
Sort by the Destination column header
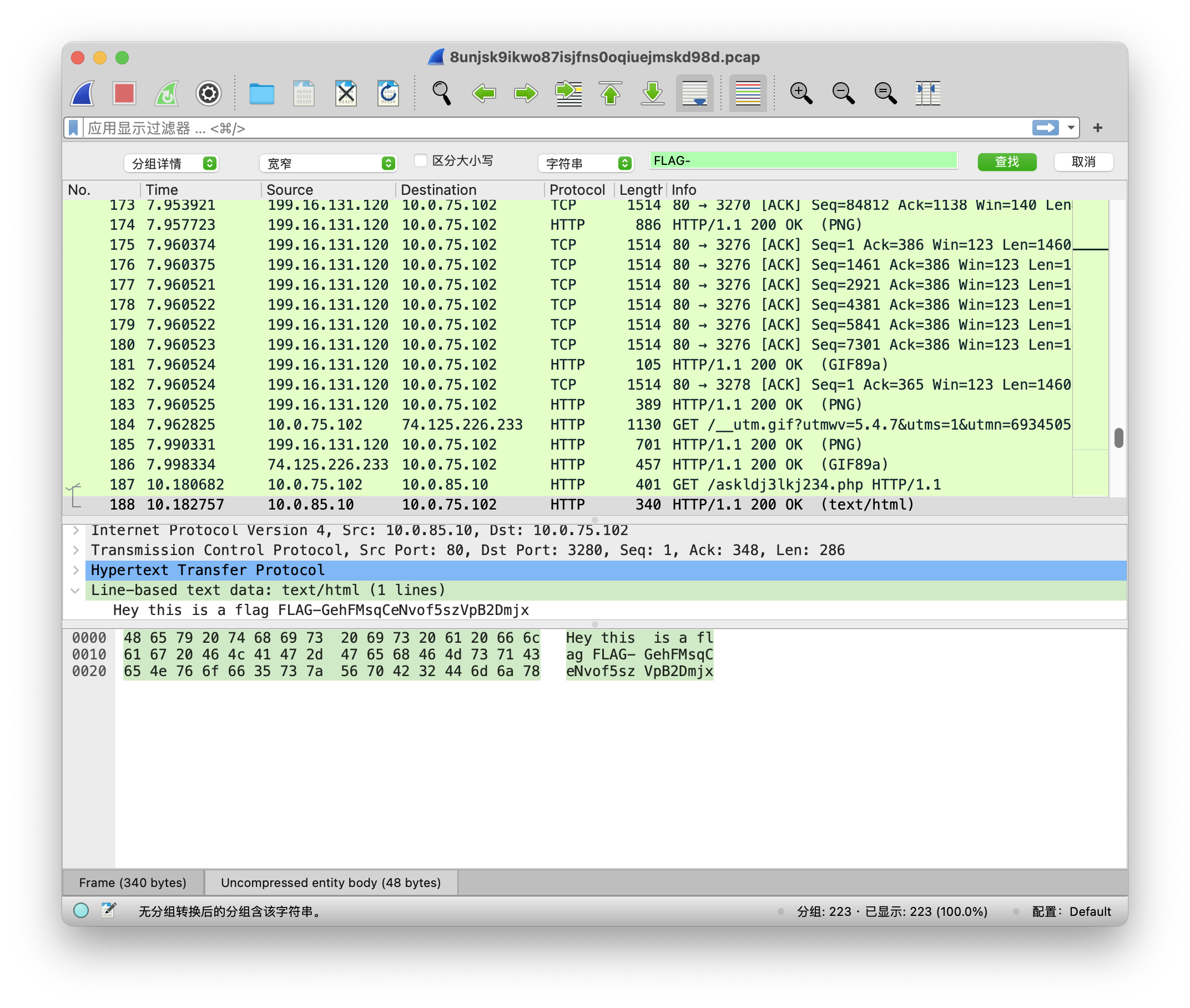coord(470,190)
